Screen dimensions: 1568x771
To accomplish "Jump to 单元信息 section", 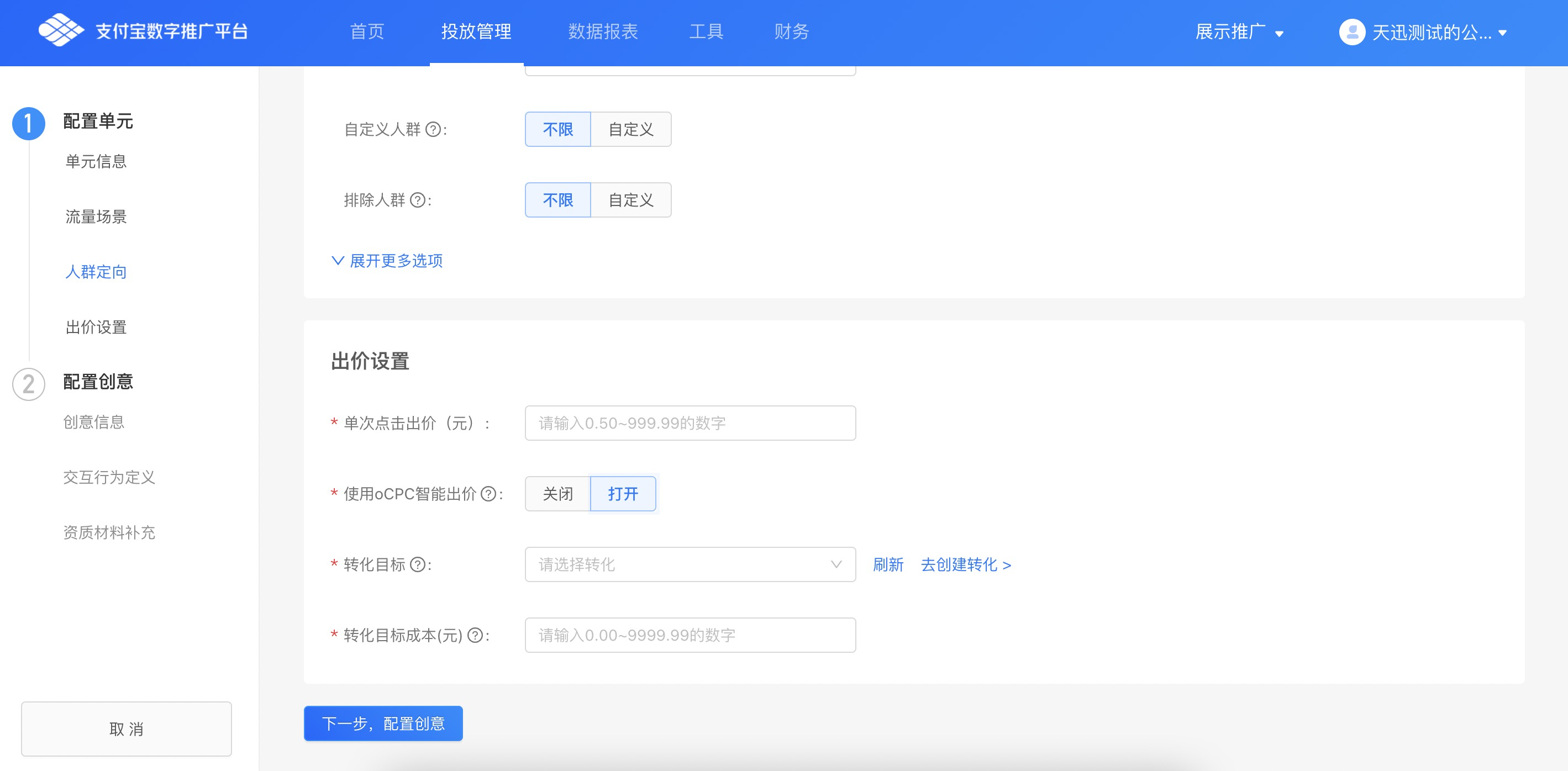I will pos(96,161).
